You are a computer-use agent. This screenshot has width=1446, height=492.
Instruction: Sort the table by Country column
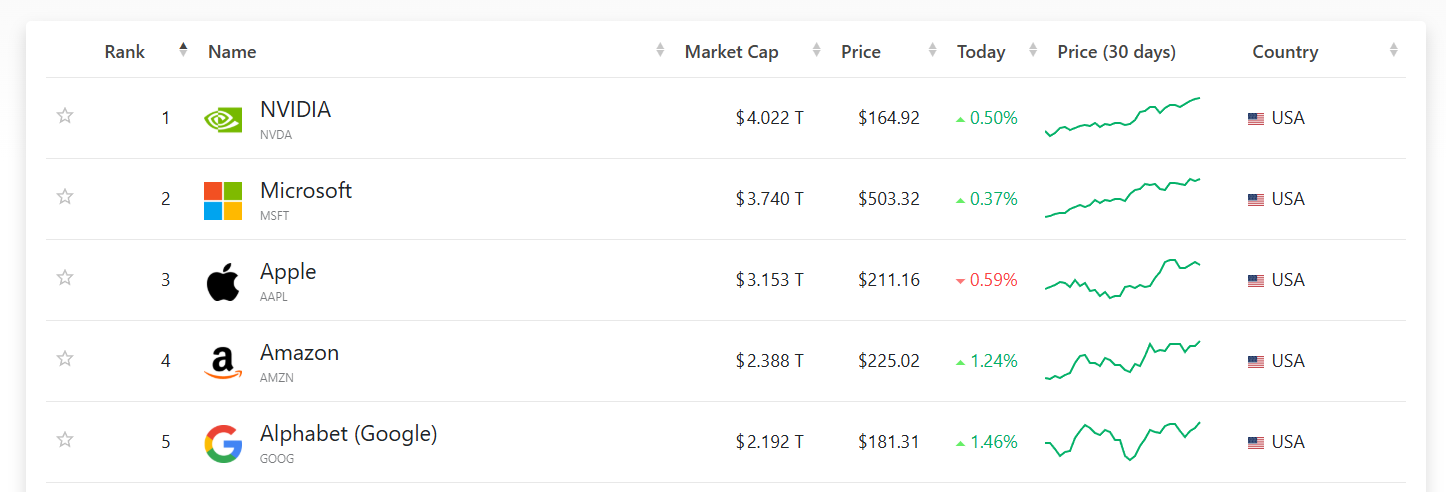(x=1285, y=52)
